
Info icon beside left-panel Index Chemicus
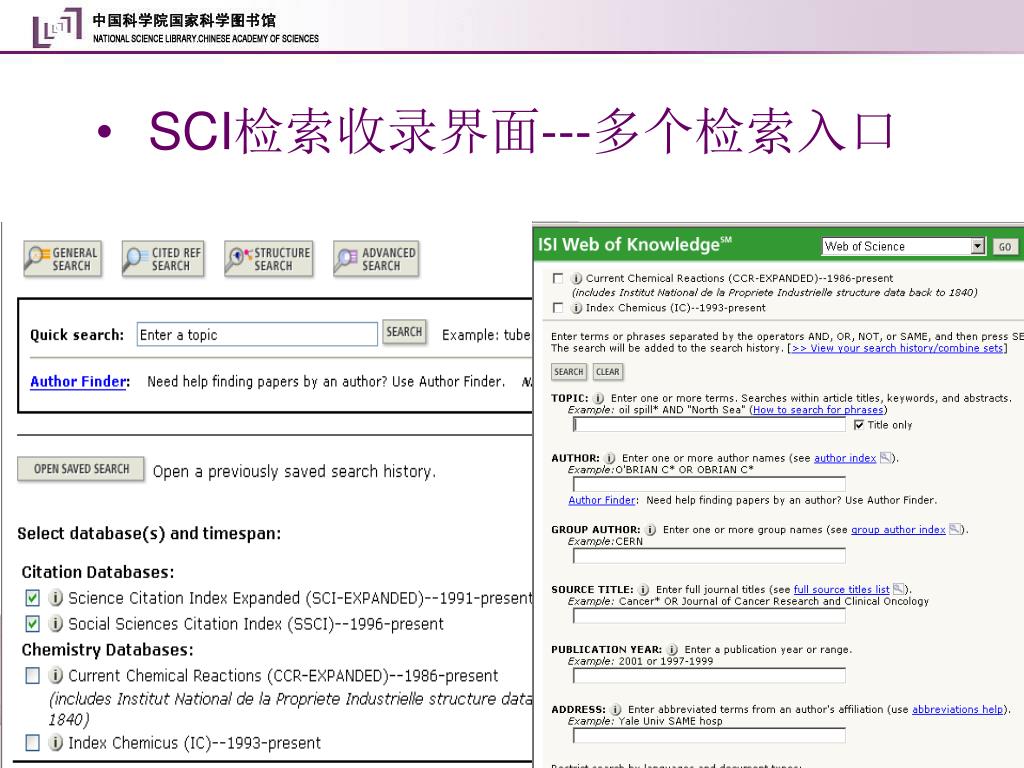[56, 743]
